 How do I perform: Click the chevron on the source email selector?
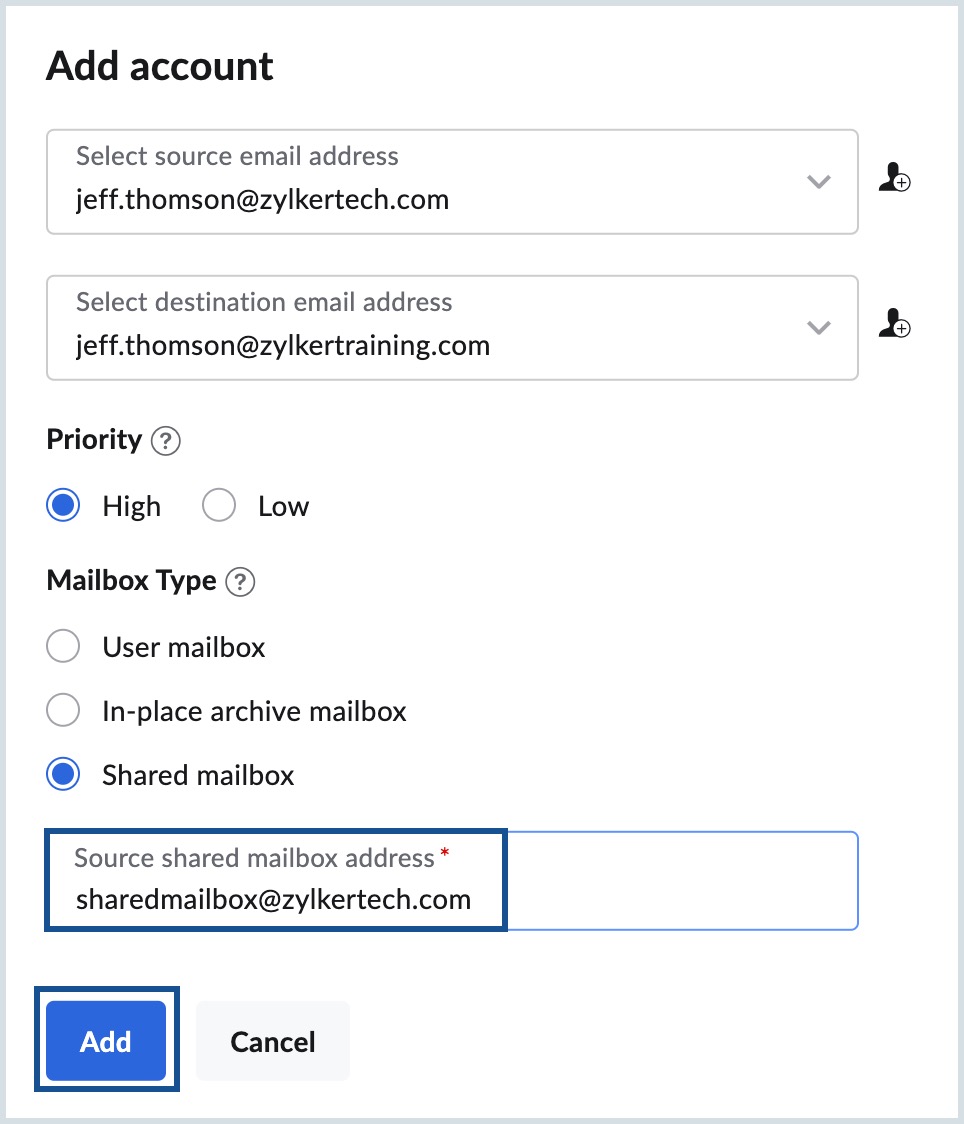(818, 182)
